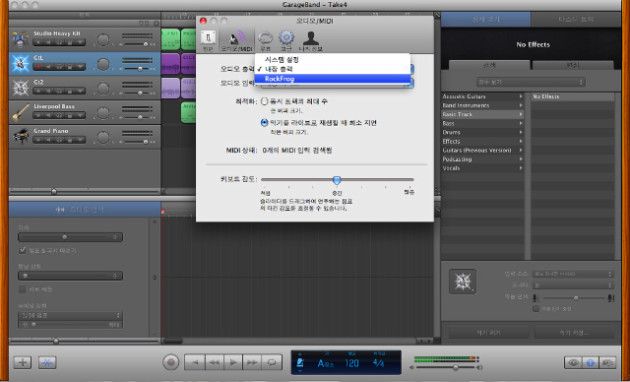Open the Podcasting category
630x382 pixels.
coord(483,159)
